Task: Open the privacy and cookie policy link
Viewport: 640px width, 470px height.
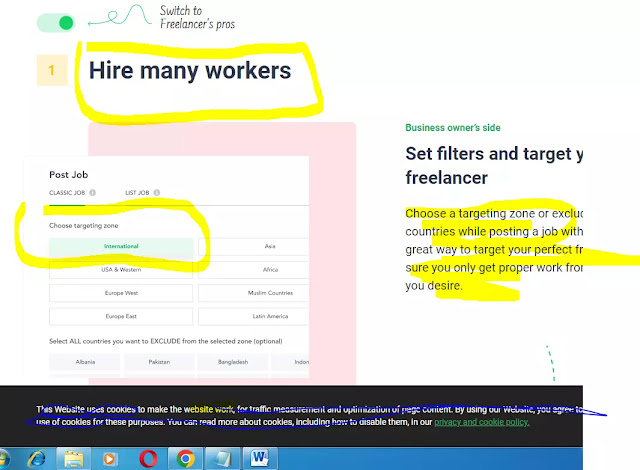Action: (x=482, y=422)
